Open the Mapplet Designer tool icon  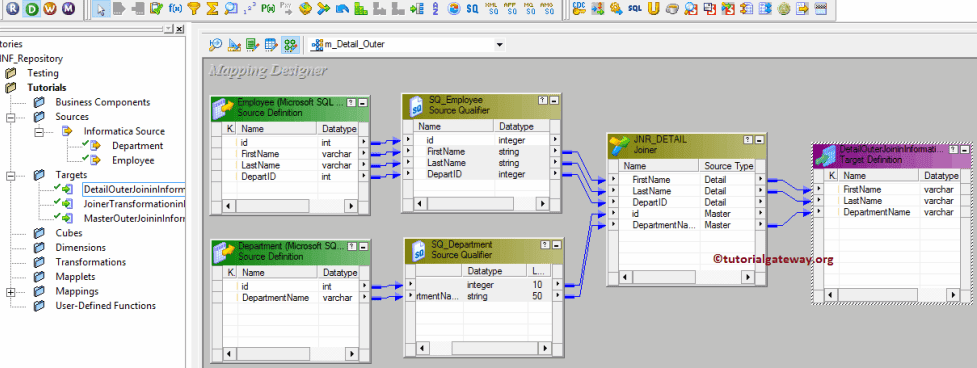pos(271,44)
